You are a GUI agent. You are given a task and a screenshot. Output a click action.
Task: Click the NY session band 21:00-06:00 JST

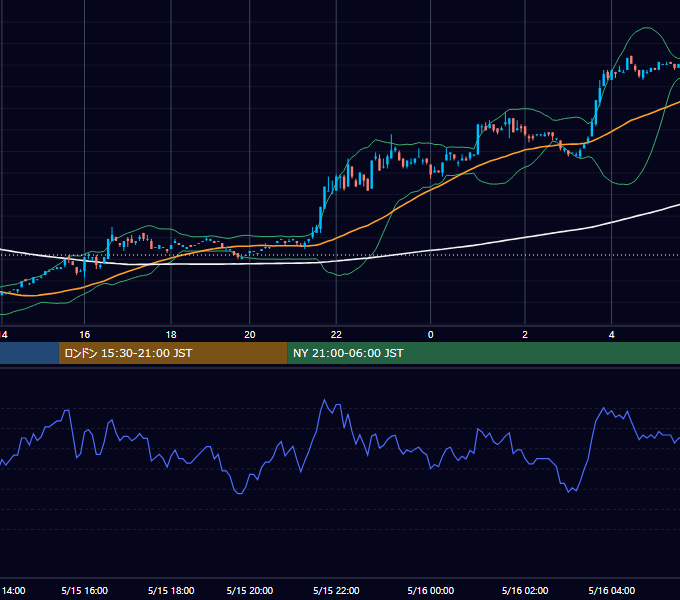click(x=483, y=353)
